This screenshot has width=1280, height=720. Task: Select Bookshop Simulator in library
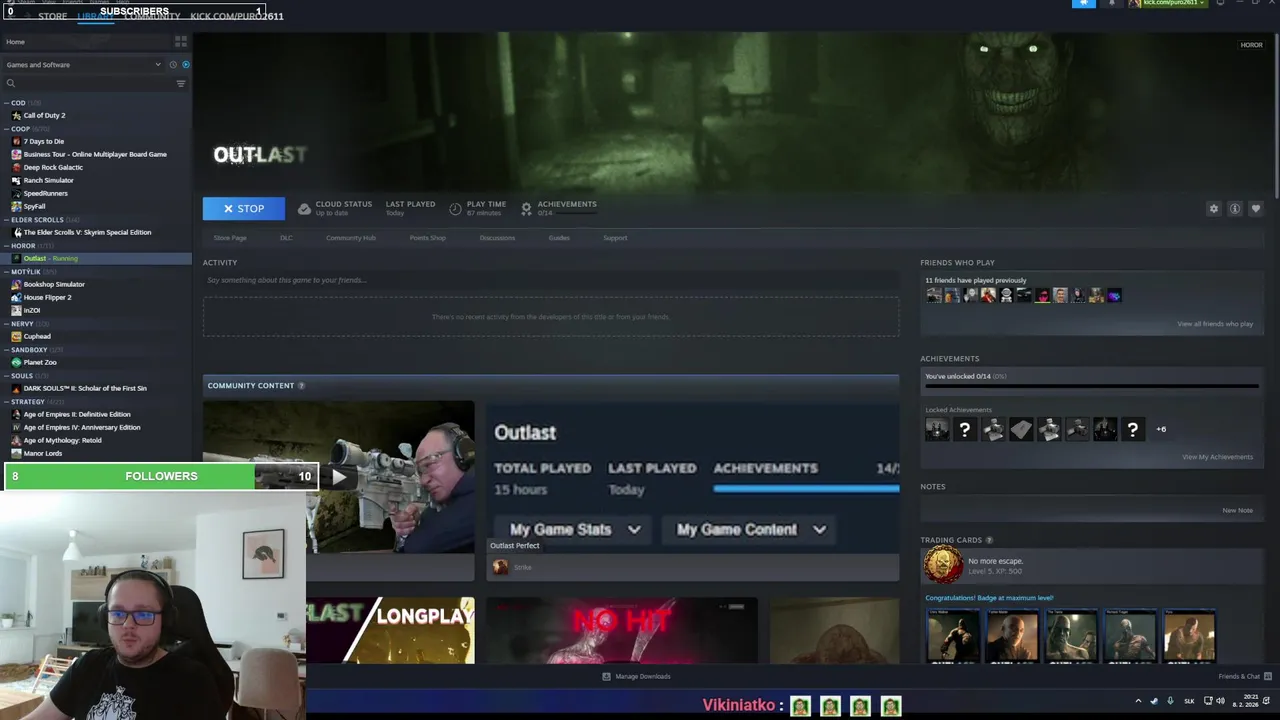tap(54, 285)
